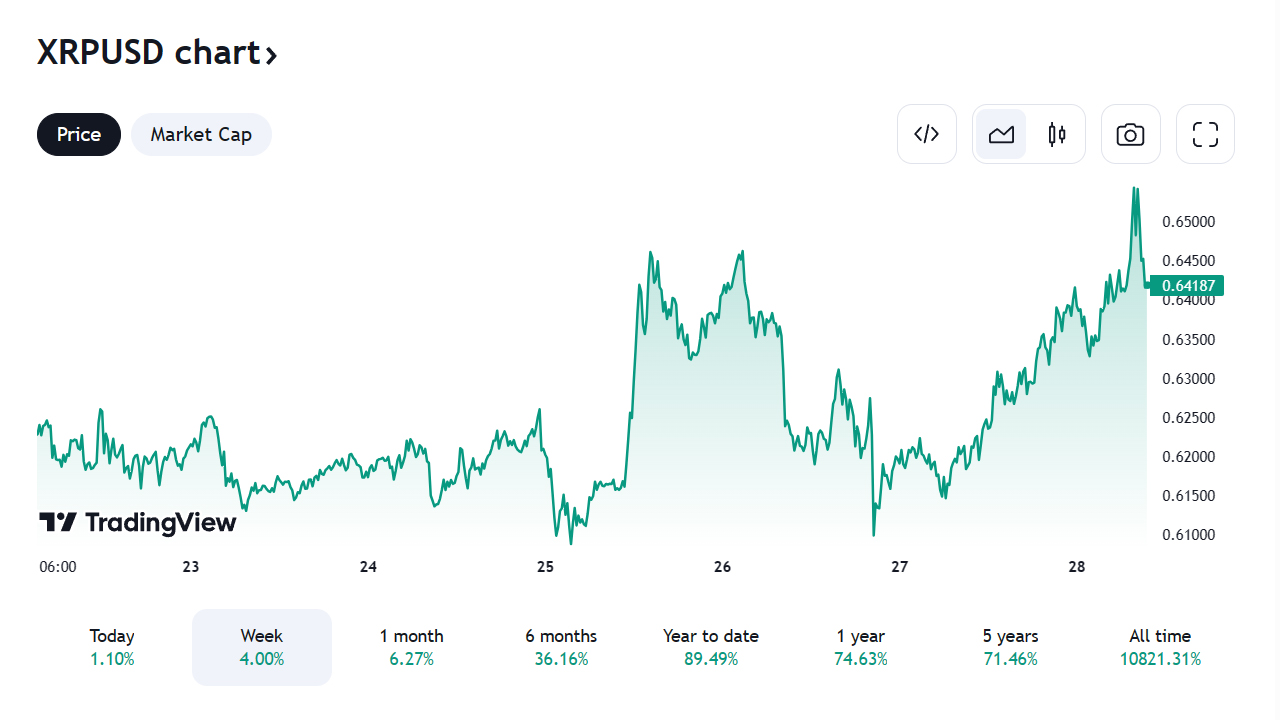This screenshot has height=720, width=1280.
Task: Click the current price label 0.64187
Action: (x=1187, y=286)
